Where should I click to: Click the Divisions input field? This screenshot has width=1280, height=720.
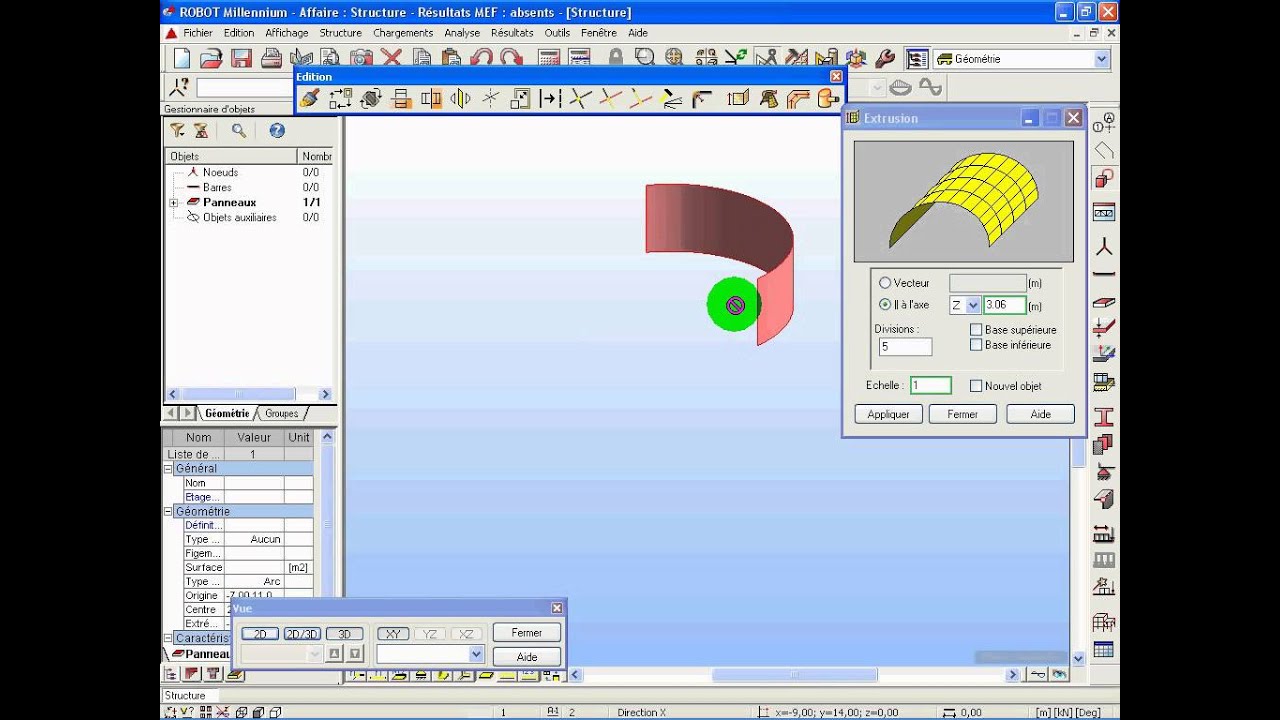(905, 347)
